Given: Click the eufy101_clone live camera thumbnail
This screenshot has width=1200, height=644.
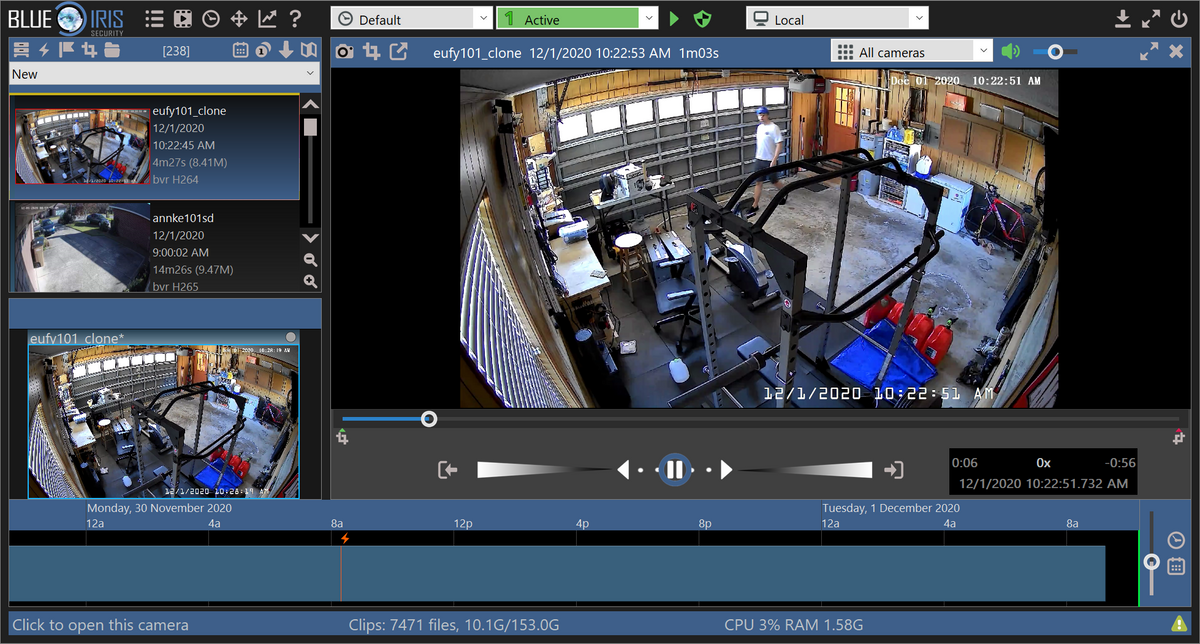Looking at the screenshot, I should pyautogui.click(x=163, y=421).
